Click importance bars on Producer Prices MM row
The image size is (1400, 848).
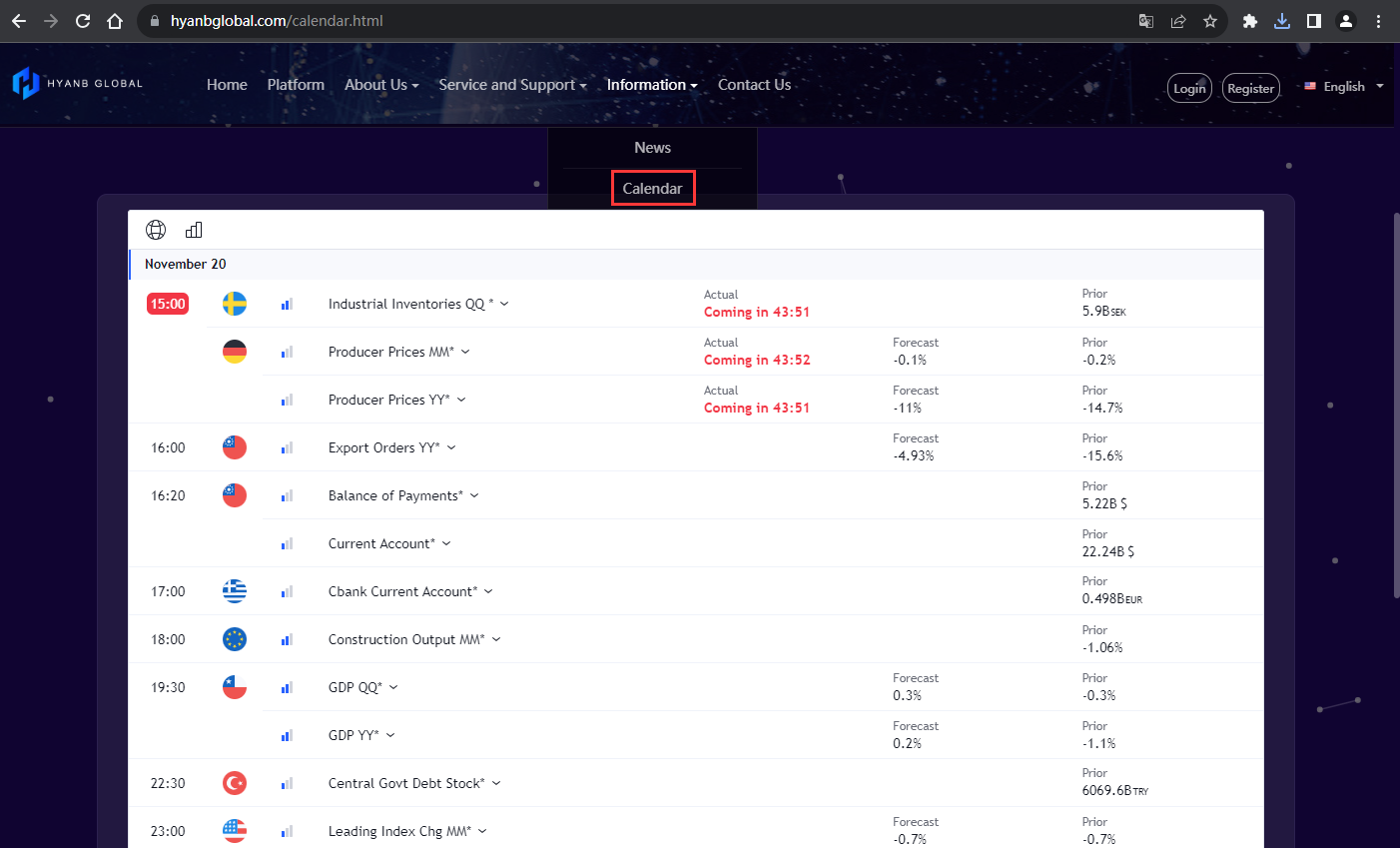point(287,352)
